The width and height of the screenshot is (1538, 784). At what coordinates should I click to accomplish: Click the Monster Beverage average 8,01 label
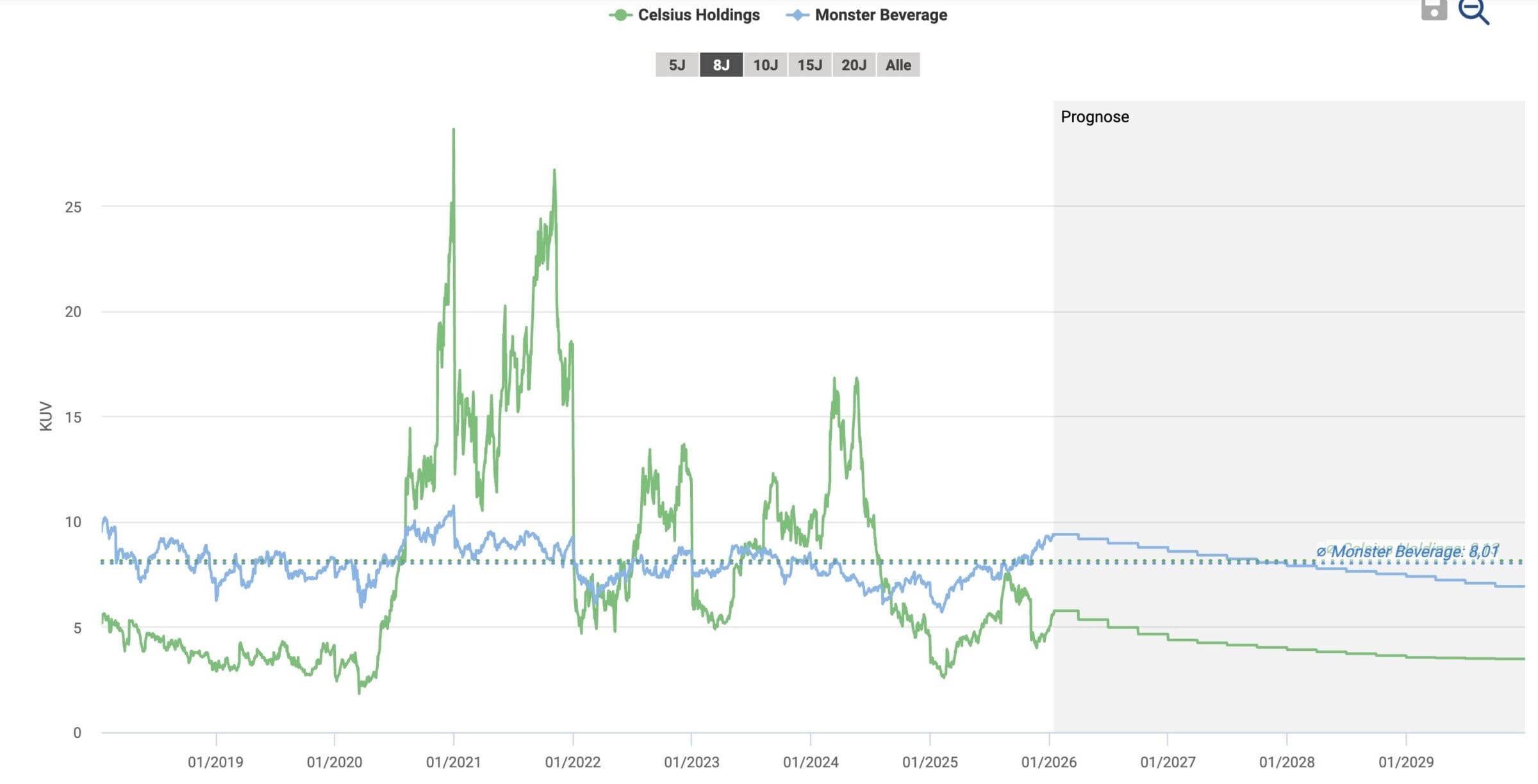(1408, 551)
